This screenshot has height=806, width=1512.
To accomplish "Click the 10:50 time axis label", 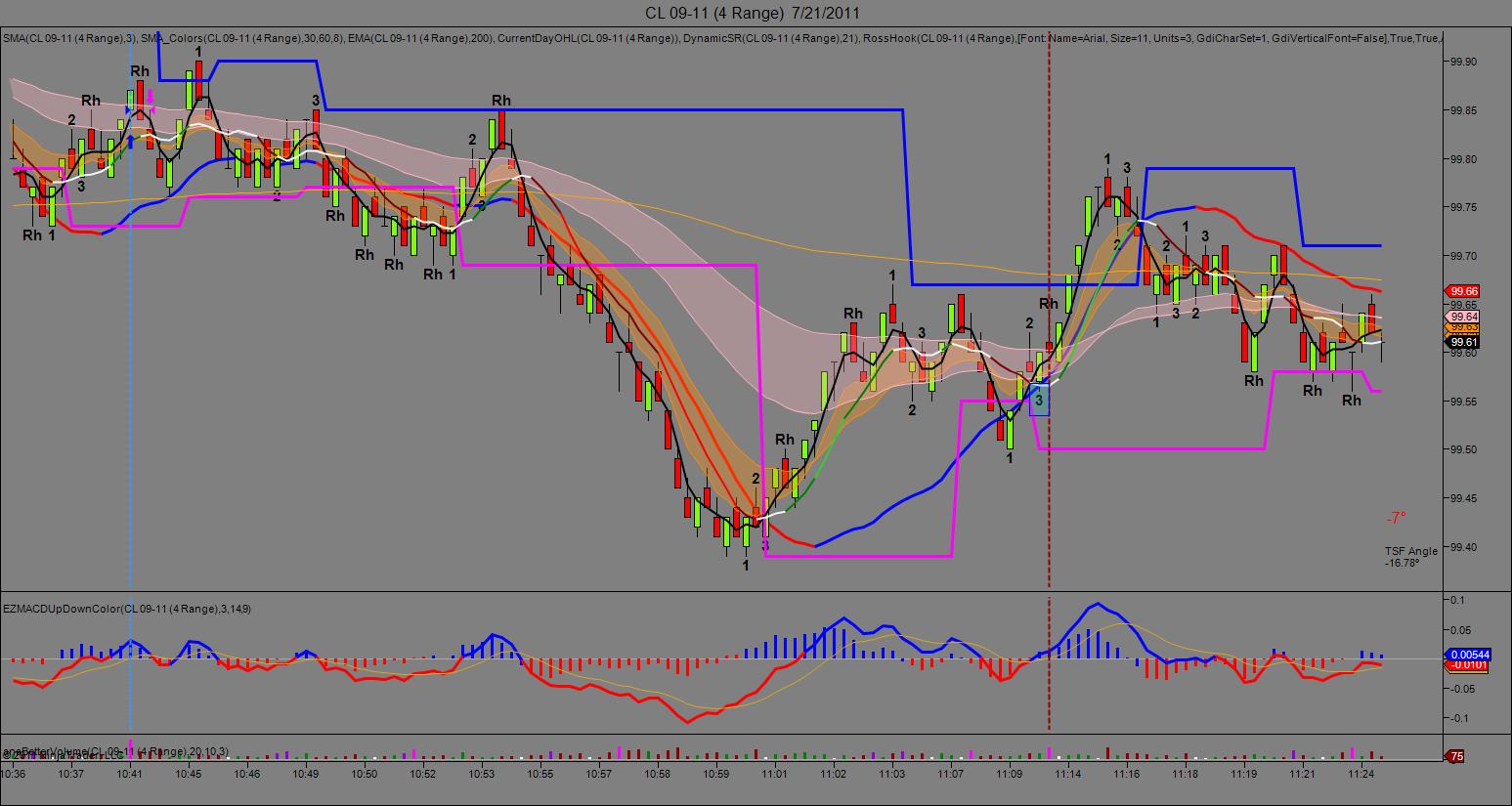I will (365, 774).
